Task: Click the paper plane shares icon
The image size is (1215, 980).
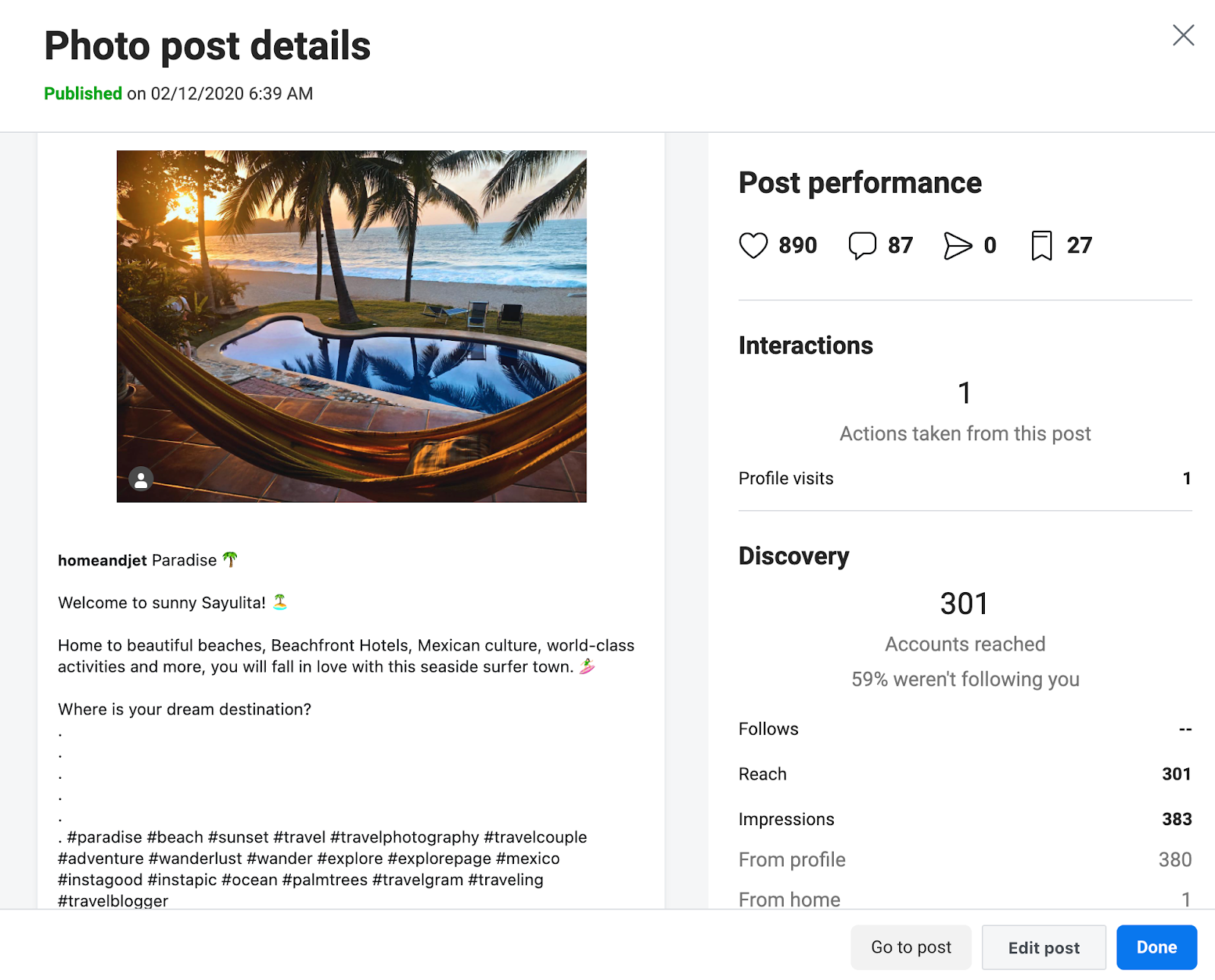Action: point(958,245)
